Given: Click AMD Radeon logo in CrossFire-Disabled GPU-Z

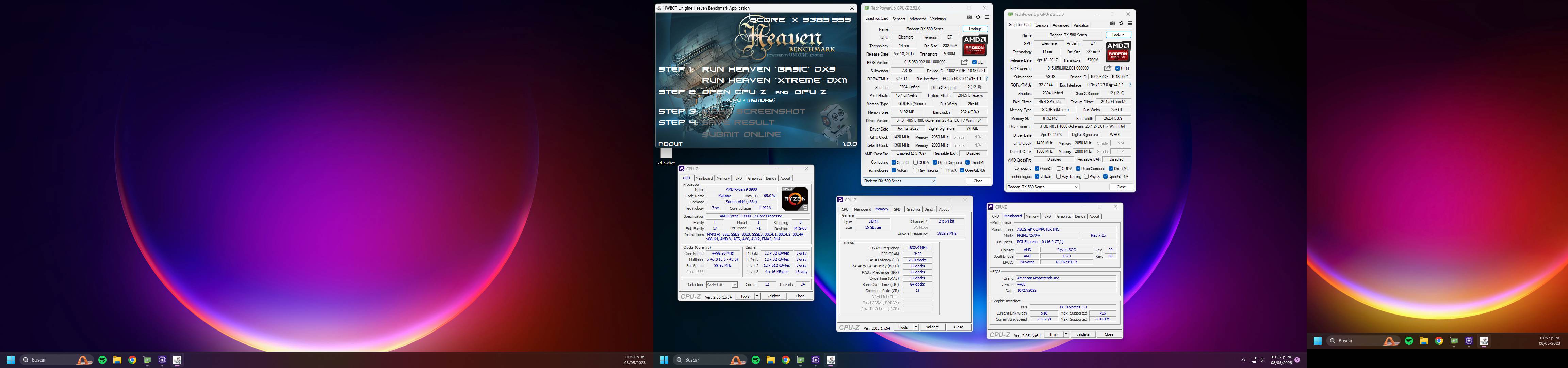Looking at the screenshot, I should 1117,52.
